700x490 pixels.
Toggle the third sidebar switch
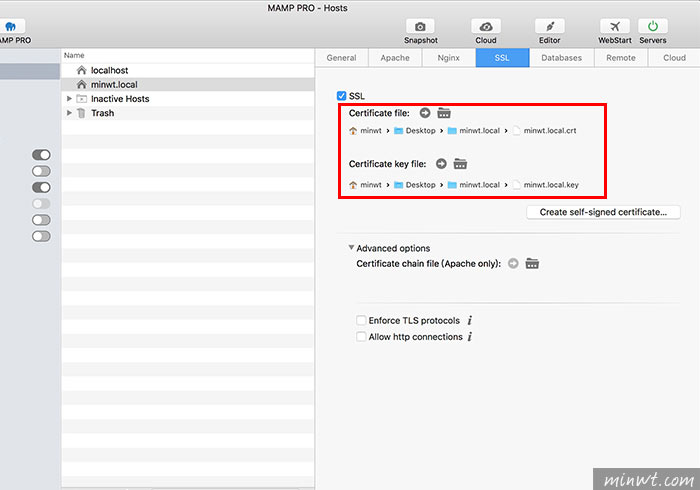(41, 187)
